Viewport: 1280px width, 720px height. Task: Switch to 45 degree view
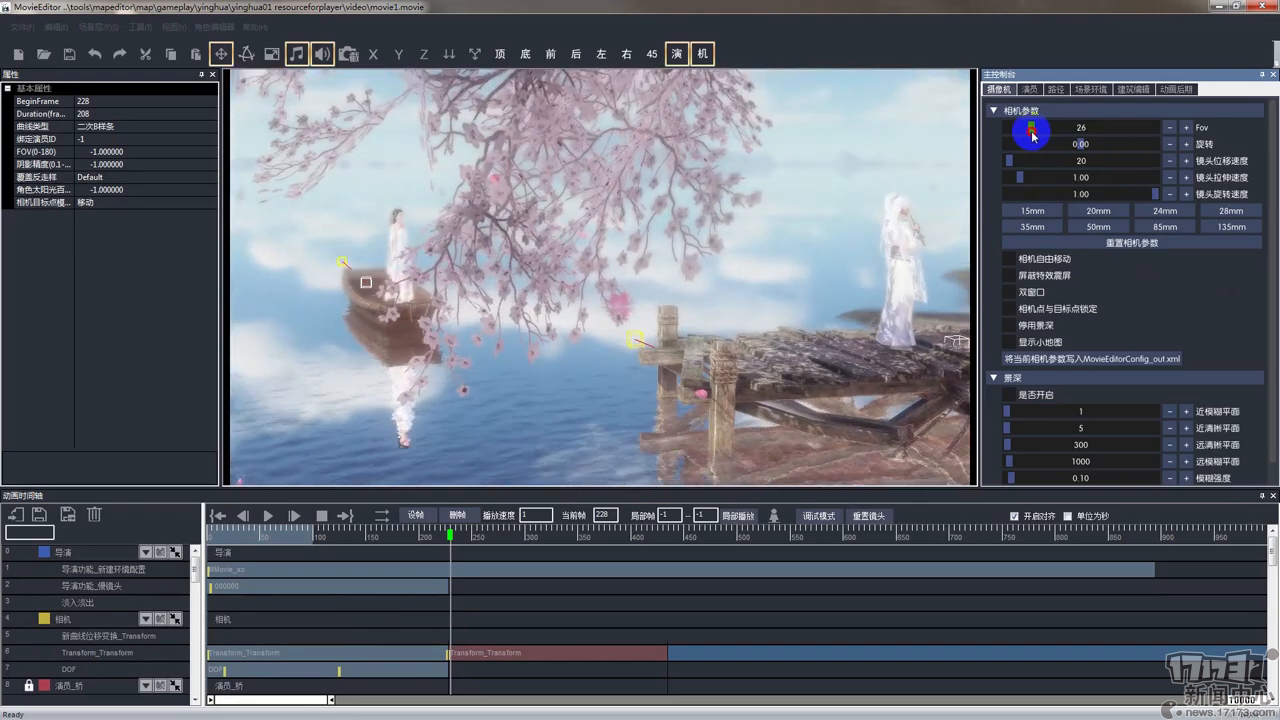tap(652, 54)
